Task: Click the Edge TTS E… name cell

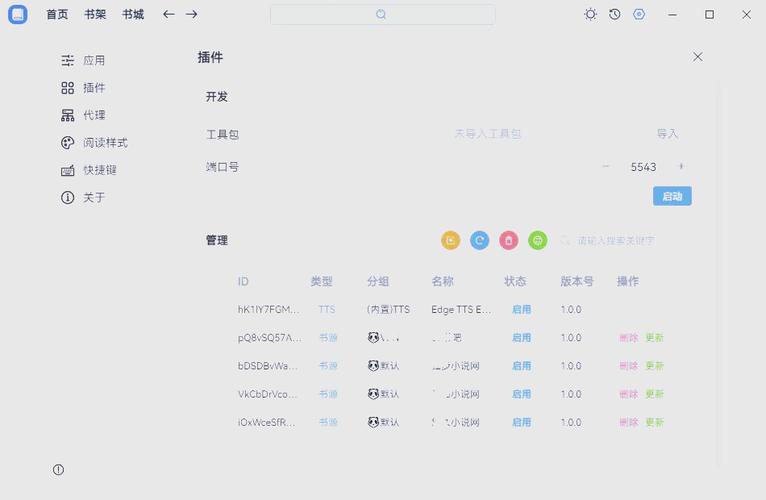Action: (x=461, y=309)
